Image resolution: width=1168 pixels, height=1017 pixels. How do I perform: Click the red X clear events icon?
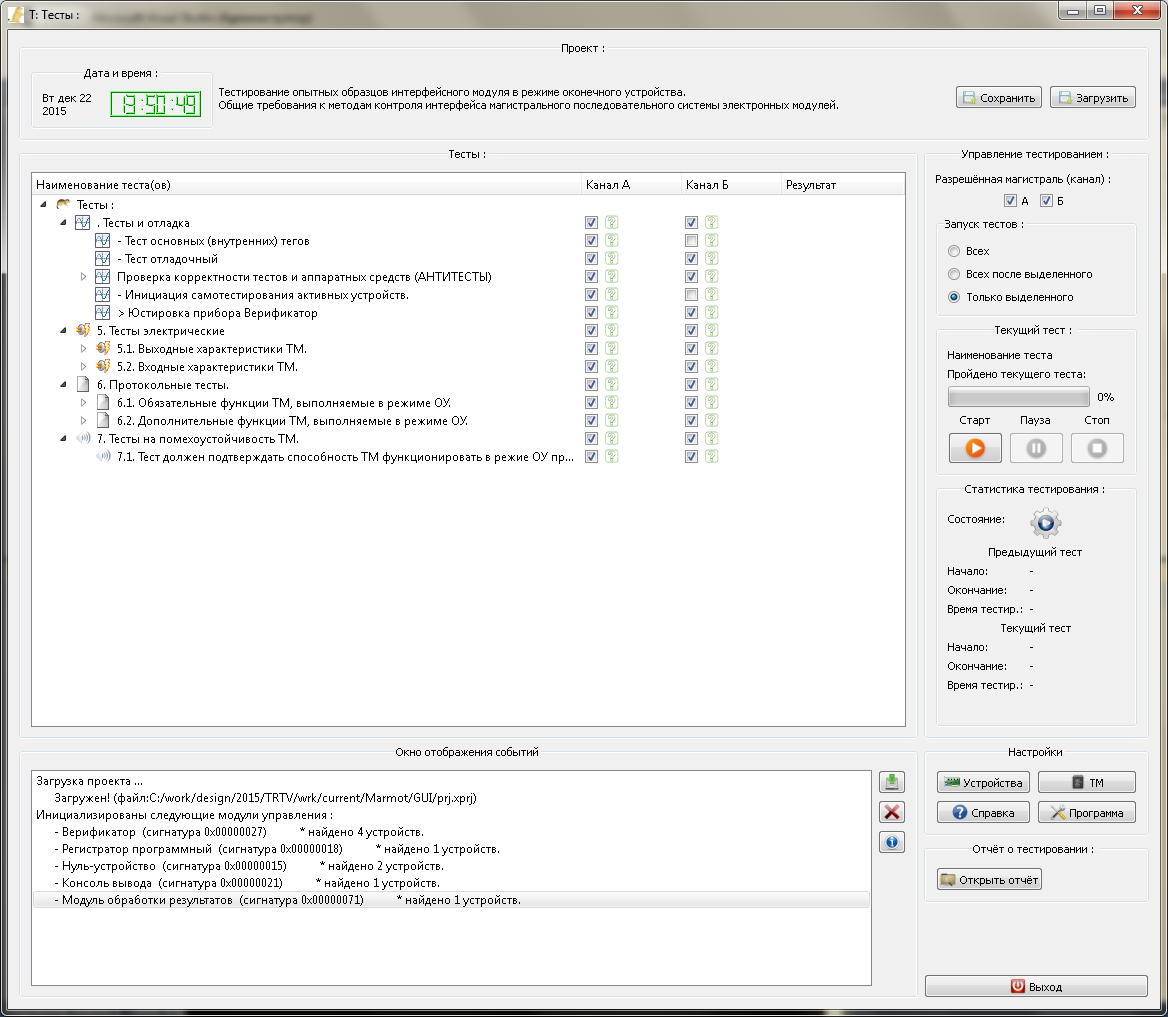tap(892, 812)
